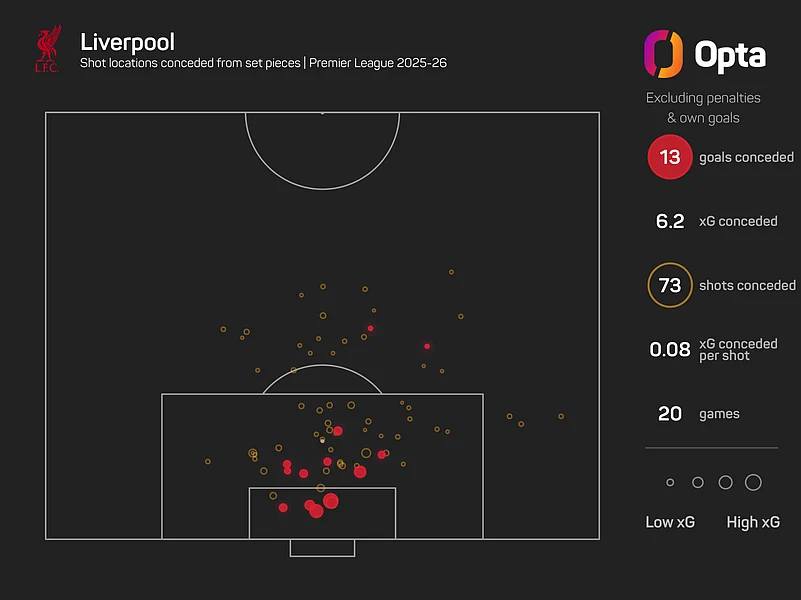Image resolution: width=801 pixels, height=600 pixels.
Task: Click the far-right shot marker outside the box
Action: 561,416
